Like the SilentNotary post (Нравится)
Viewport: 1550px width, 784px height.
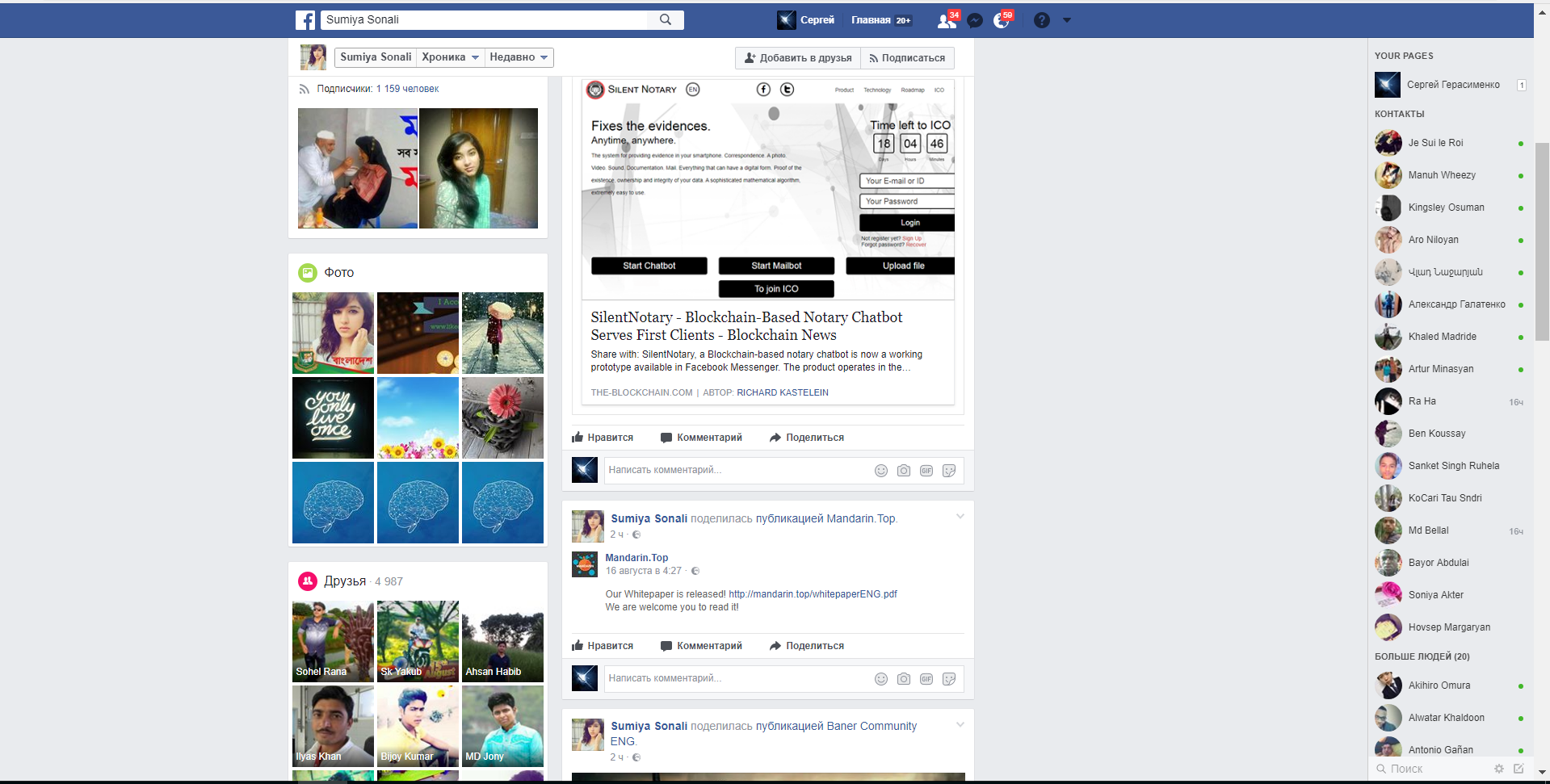(603, 438)
